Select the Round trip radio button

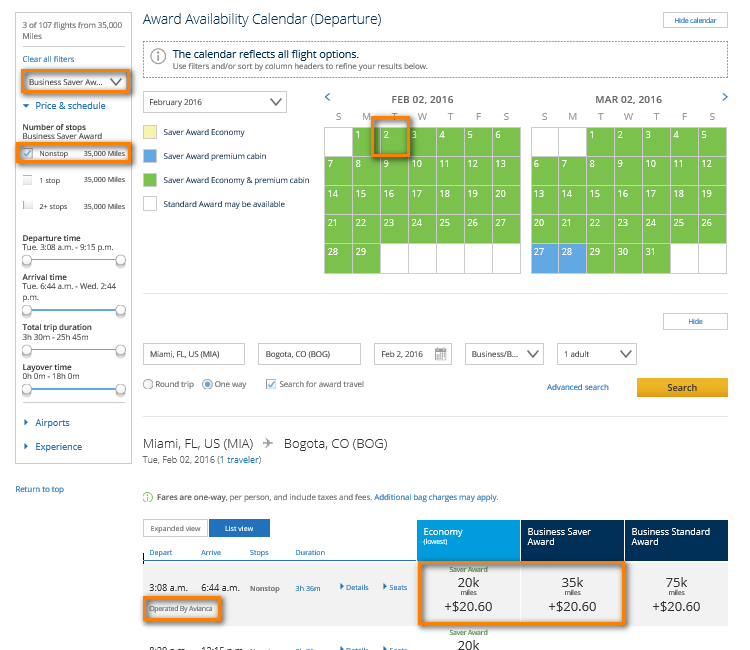149,384
